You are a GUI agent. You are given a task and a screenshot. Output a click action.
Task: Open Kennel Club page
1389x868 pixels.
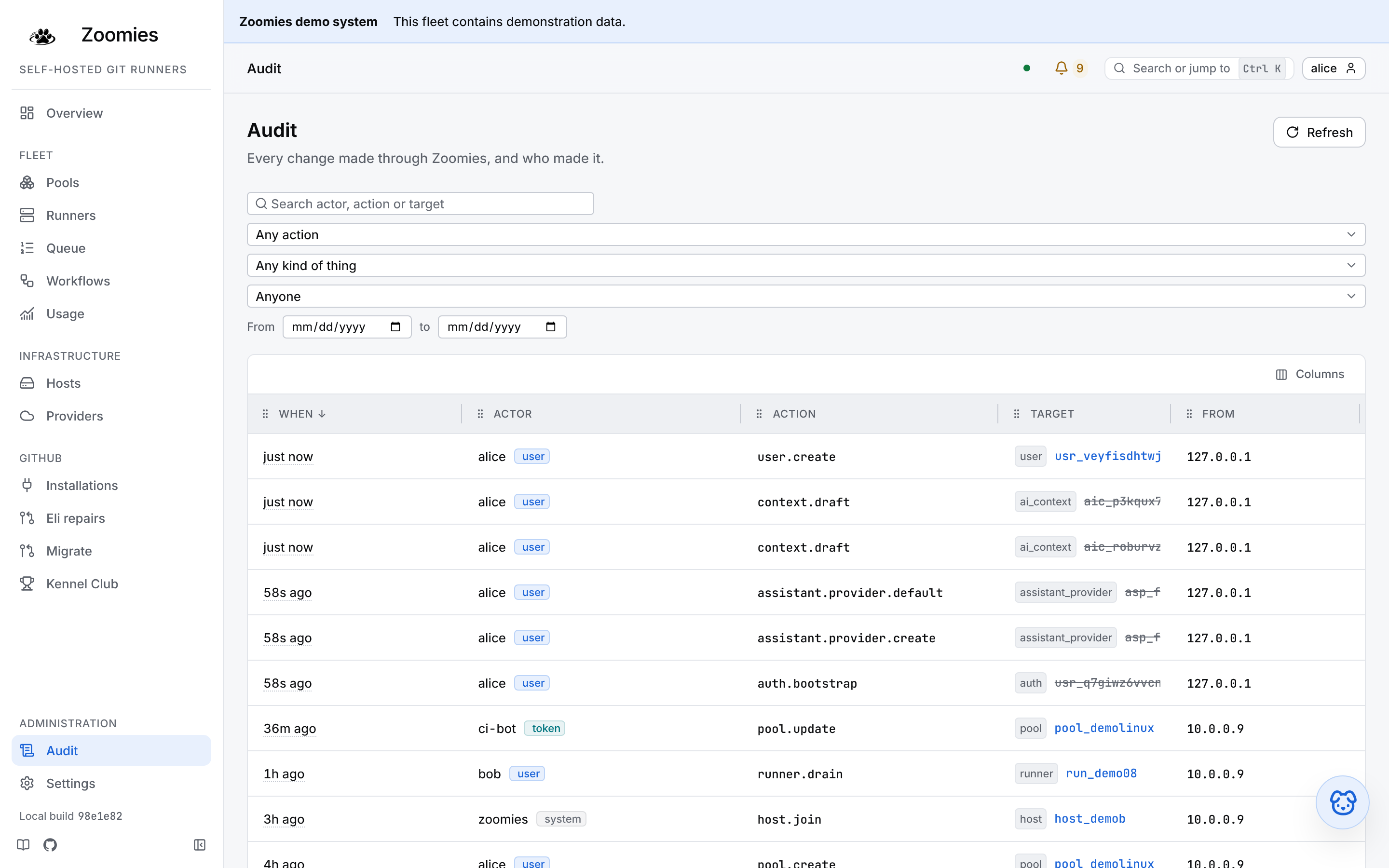(x=111, y=583)
